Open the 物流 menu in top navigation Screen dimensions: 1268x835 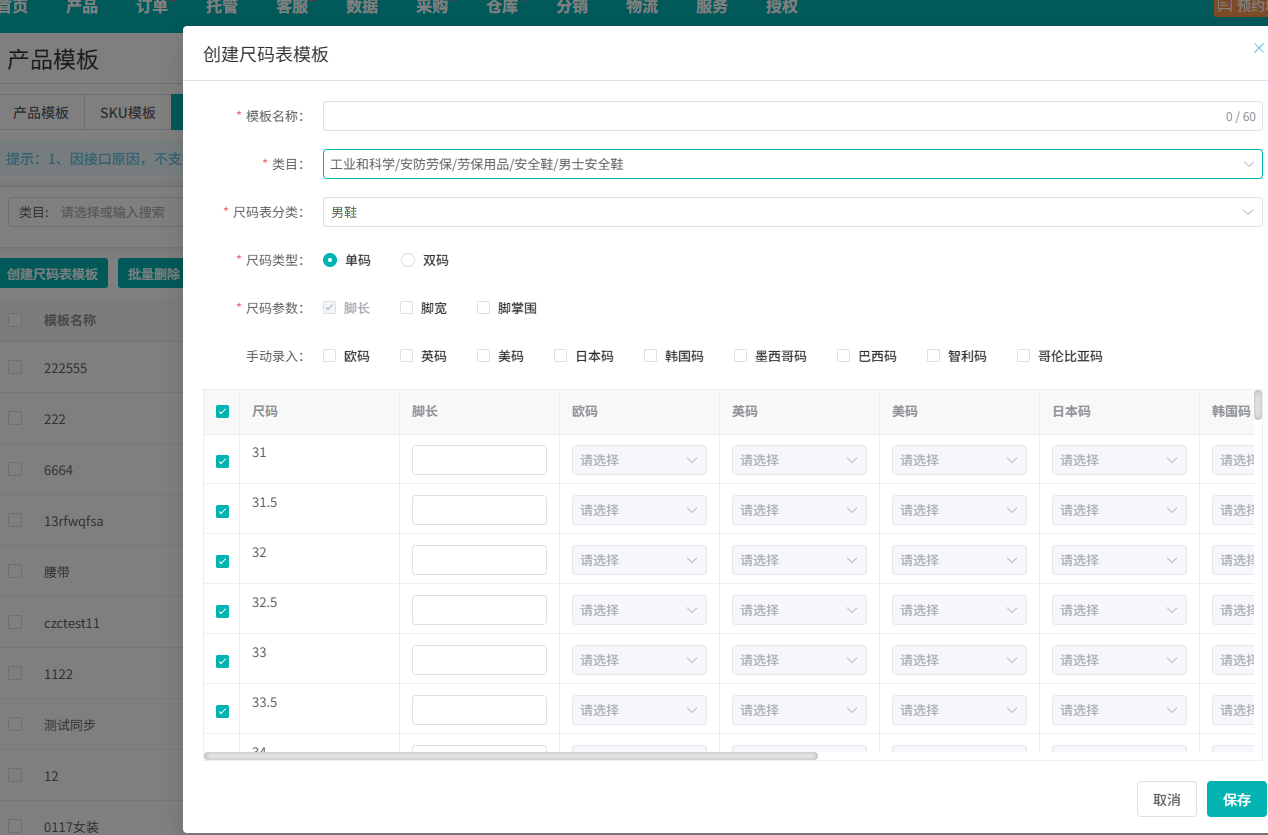(642, 7)
